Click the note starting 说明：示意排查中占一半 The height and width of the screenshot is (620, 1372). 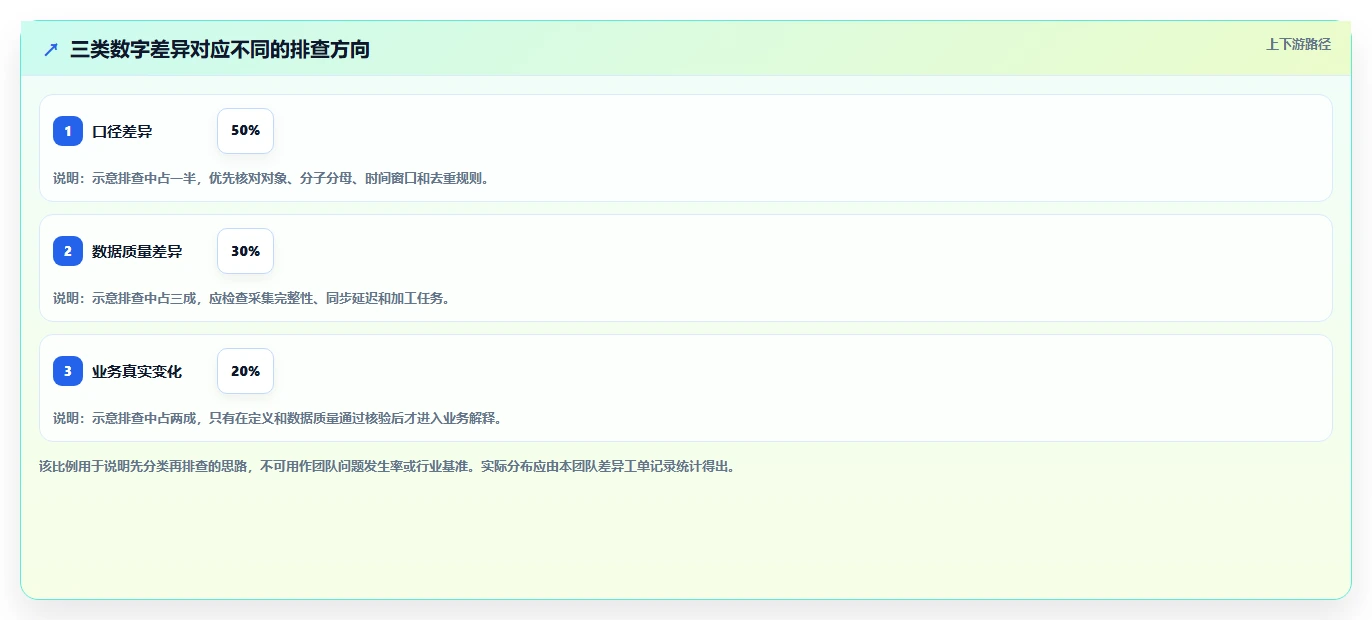[x=271, y=178]
